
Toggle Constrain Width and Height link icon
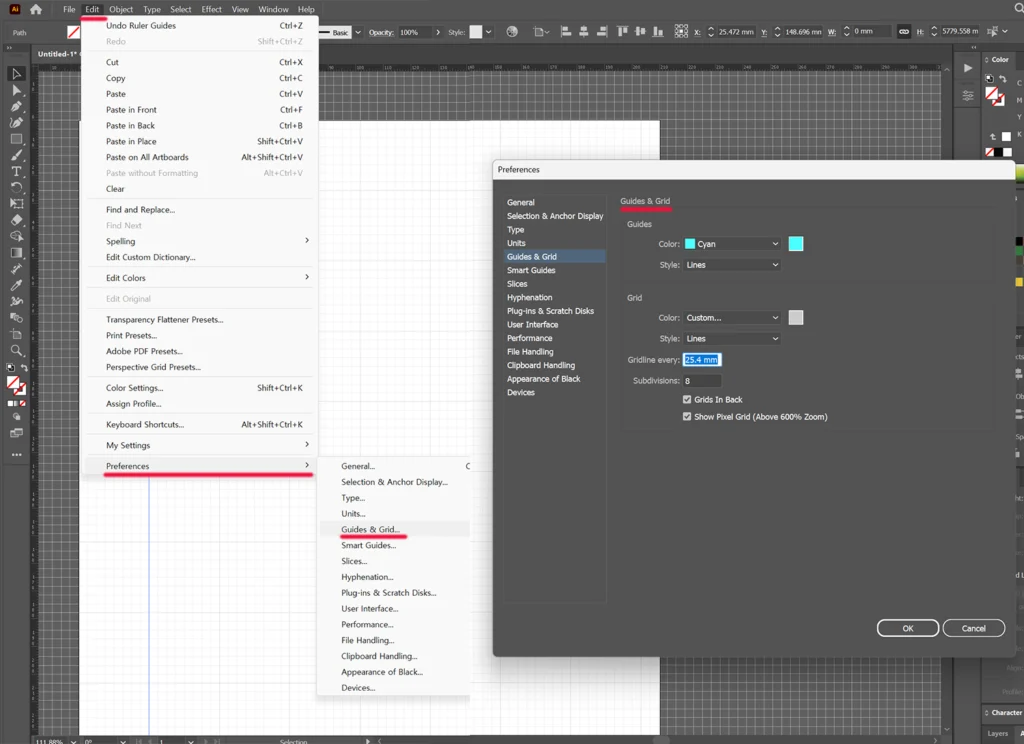tap(904, 31)
